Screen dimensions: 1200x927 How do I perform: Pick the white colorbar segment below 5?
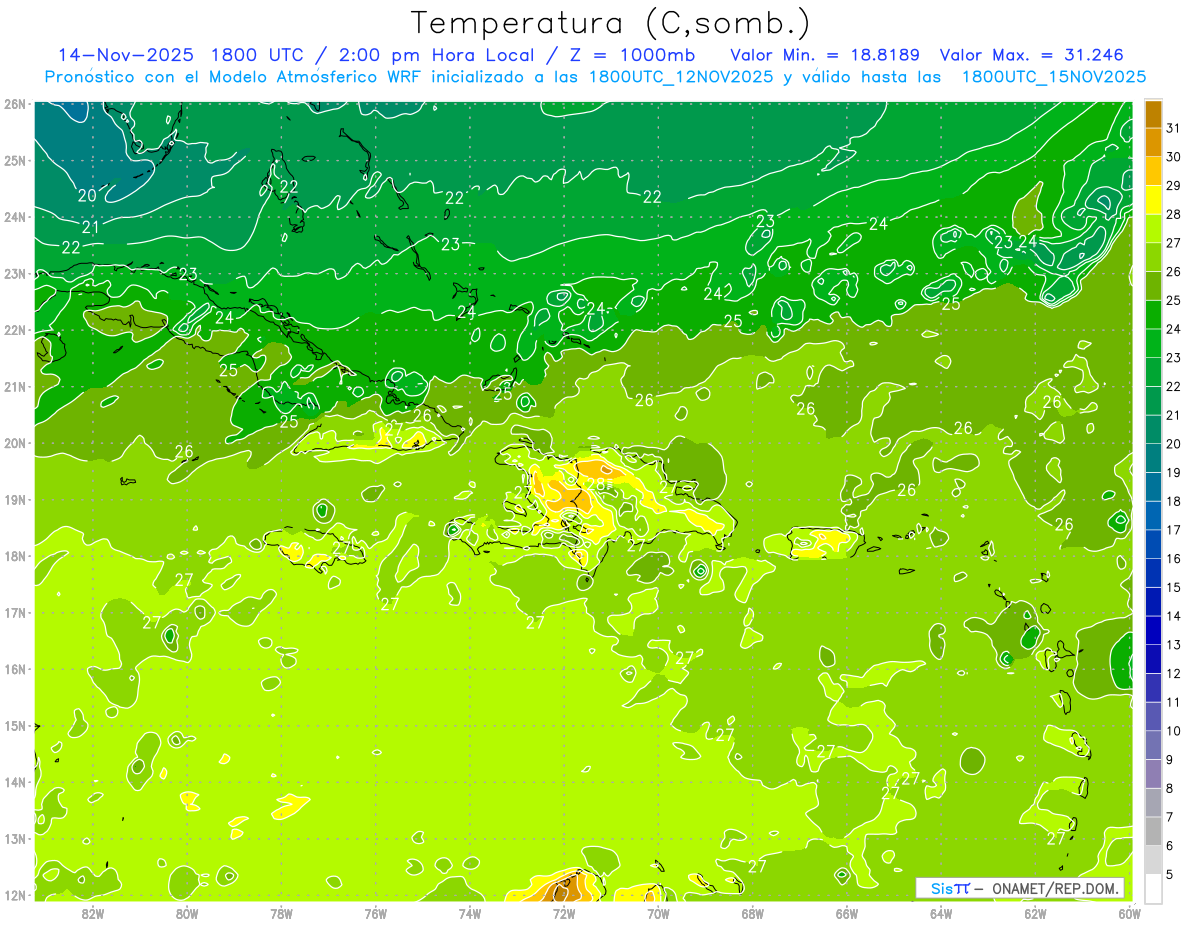(x=1154, y=888)
